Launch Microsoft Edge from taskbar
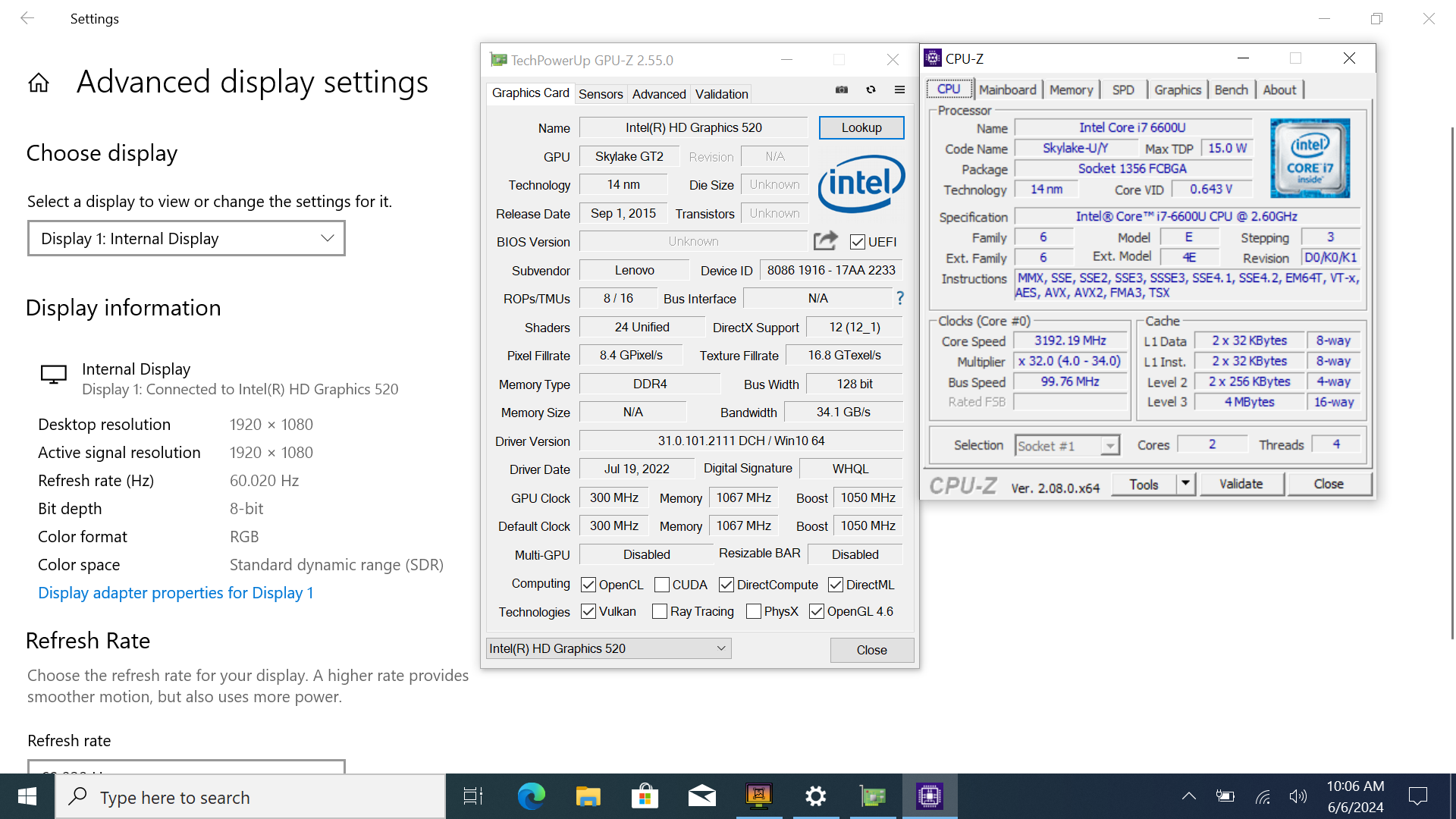Image resolution: width=1456 pixels, height=819 pixels. click(531, 796)
